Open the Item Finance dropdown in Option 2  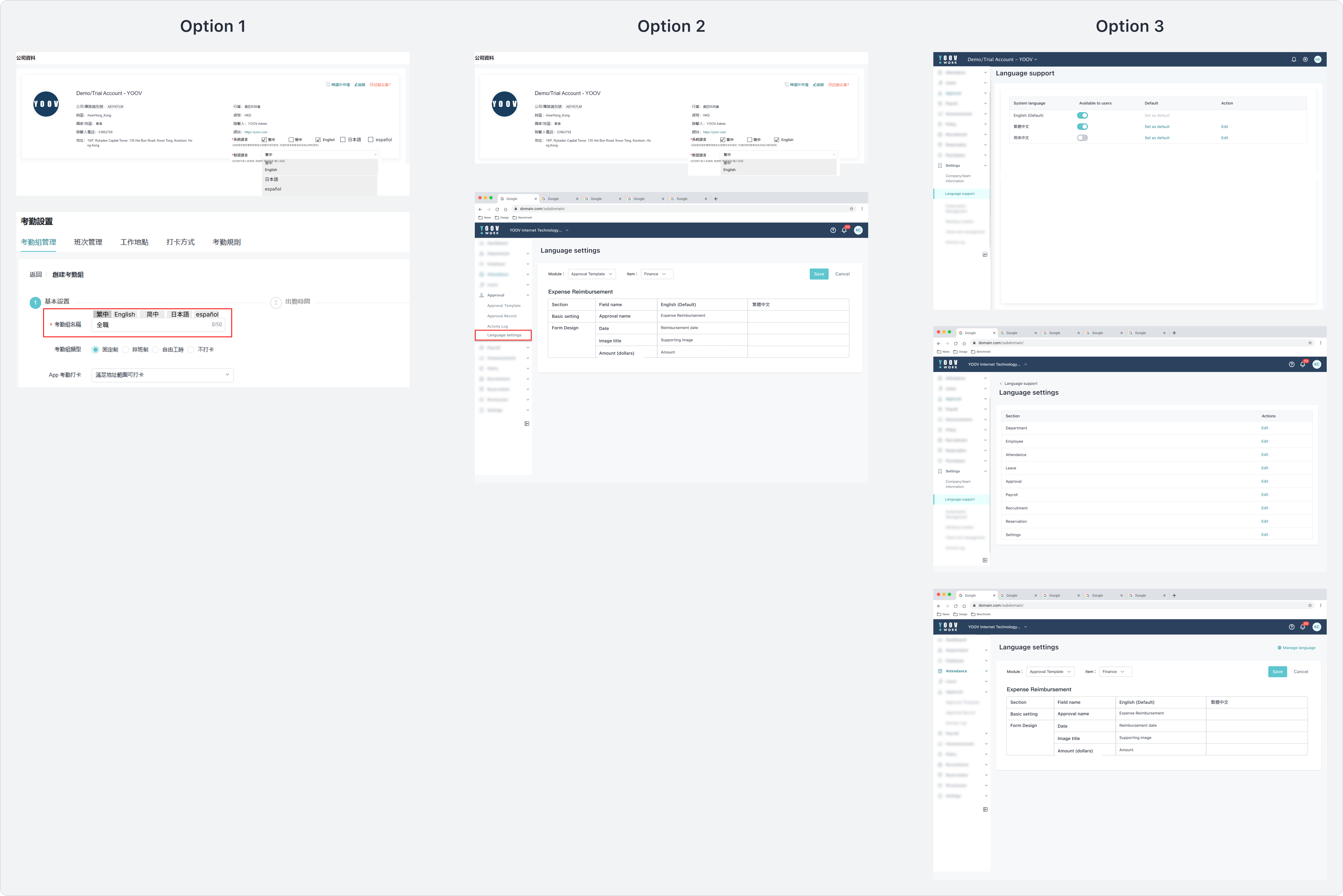tap(657, 274)
